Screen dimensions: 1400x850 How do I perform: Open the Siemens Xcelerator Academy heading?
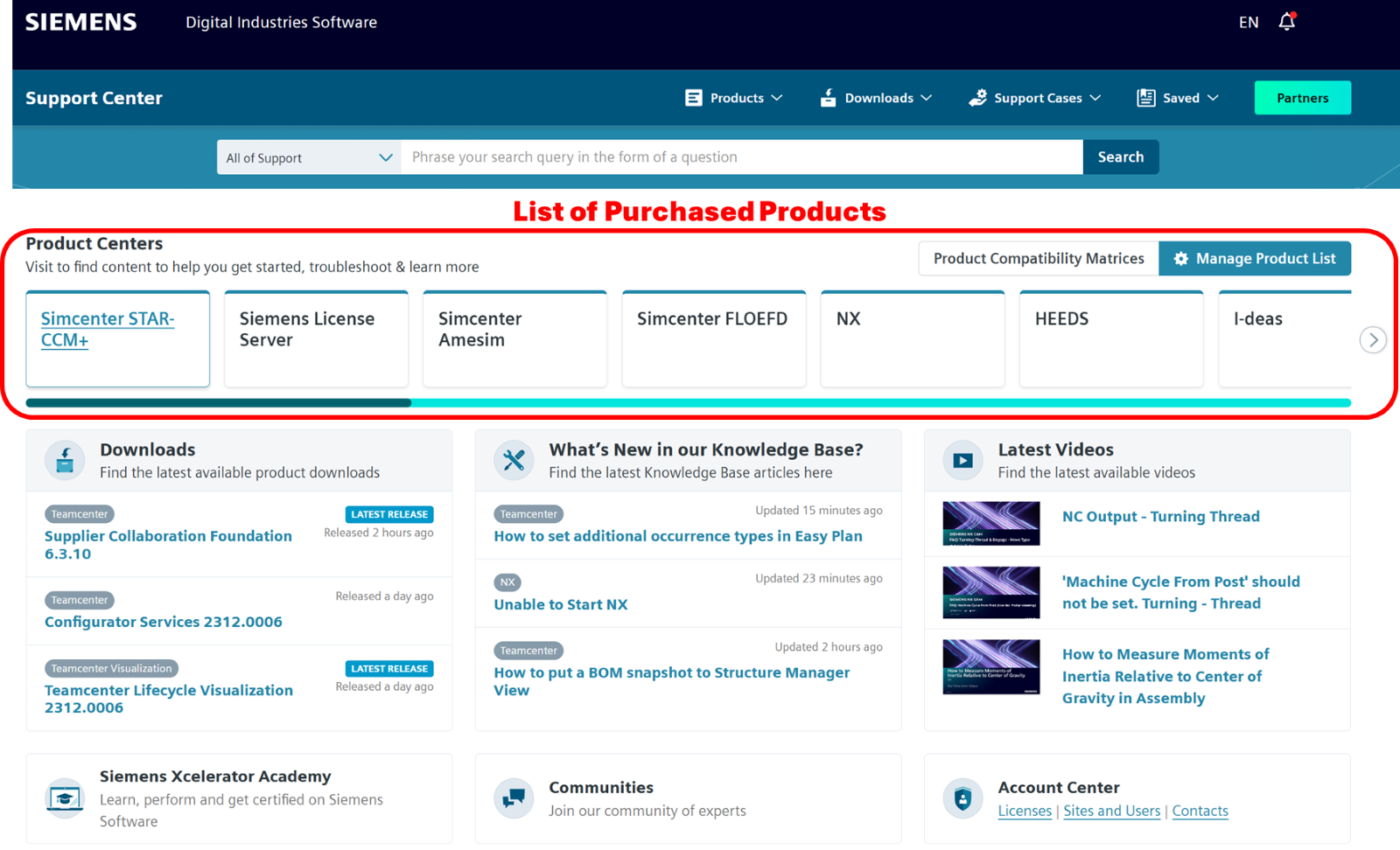(215, 777)
